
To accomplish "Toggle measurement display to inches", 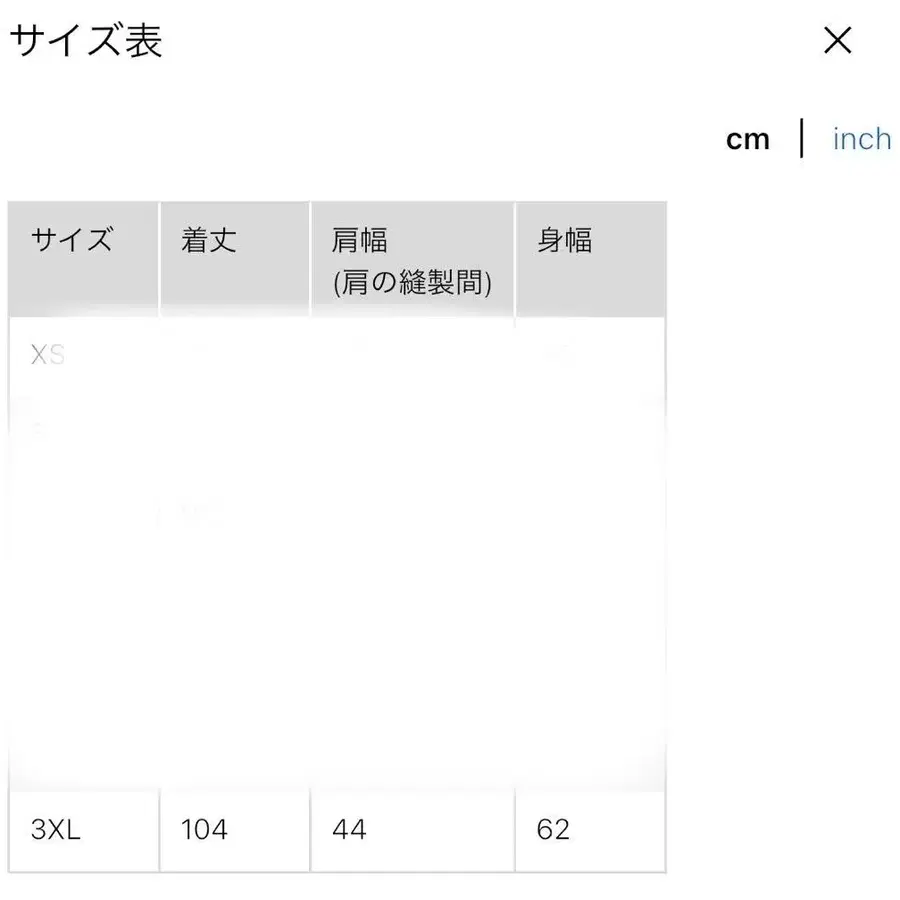I will (861, 139).
